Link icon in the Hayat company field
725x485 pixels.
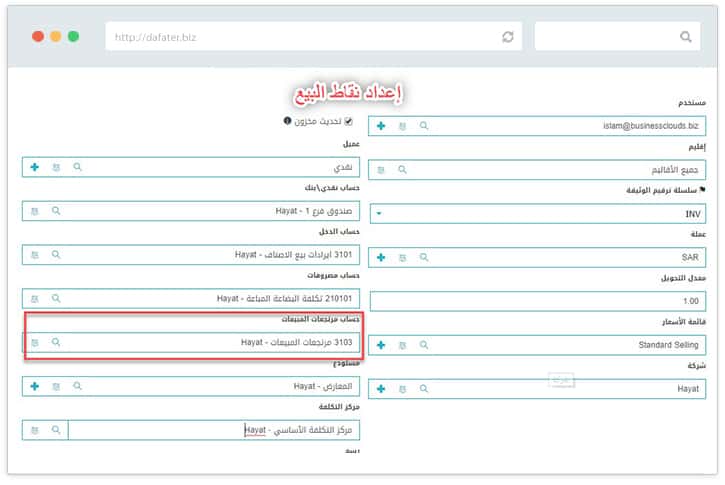click(x=402, y=389)
